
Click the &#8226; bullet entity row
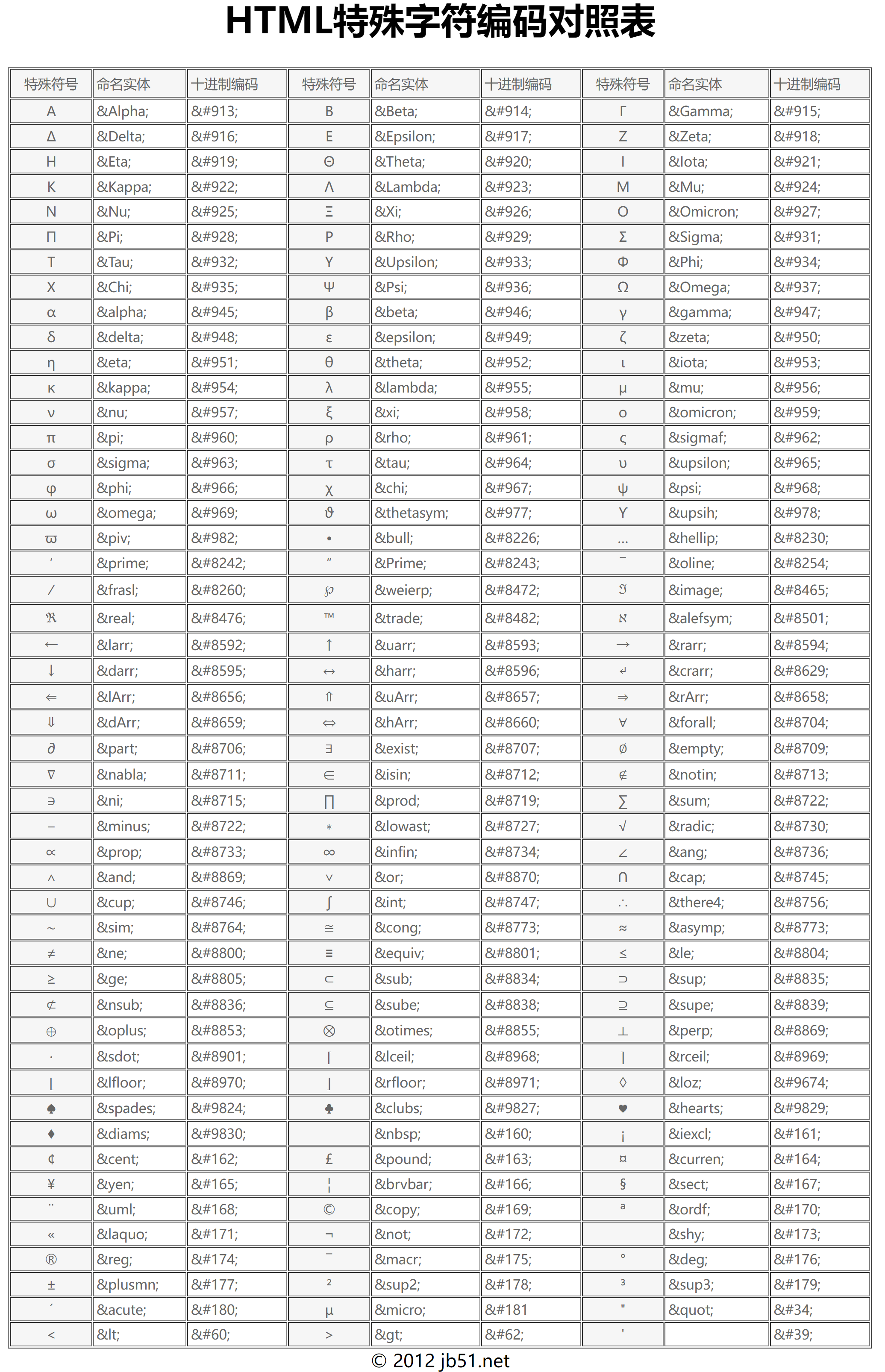pyautogui.click(x=441, y=534)
